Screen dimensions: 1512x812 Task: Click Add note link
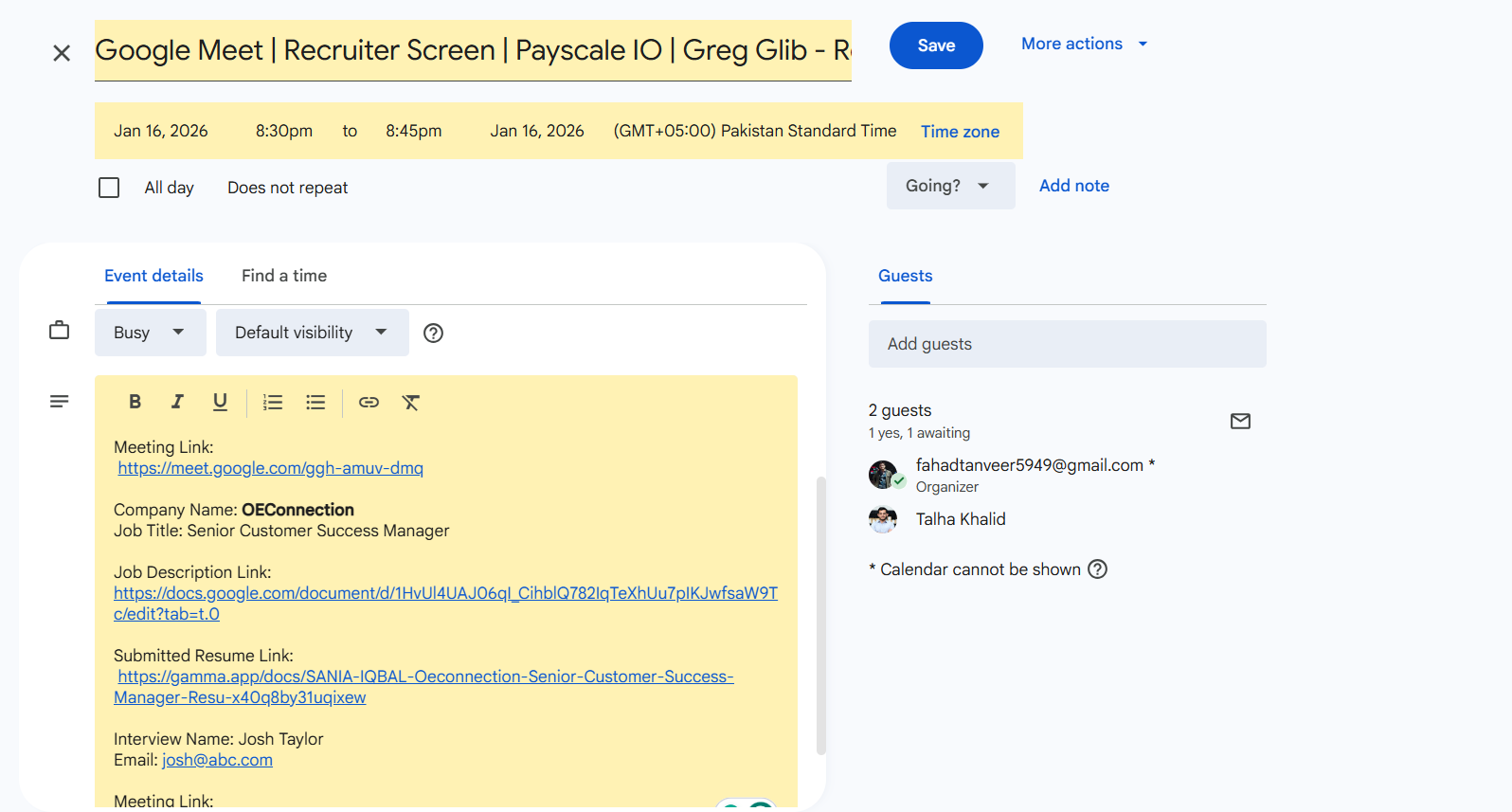pyautogui.click(x=1074, y=186)
